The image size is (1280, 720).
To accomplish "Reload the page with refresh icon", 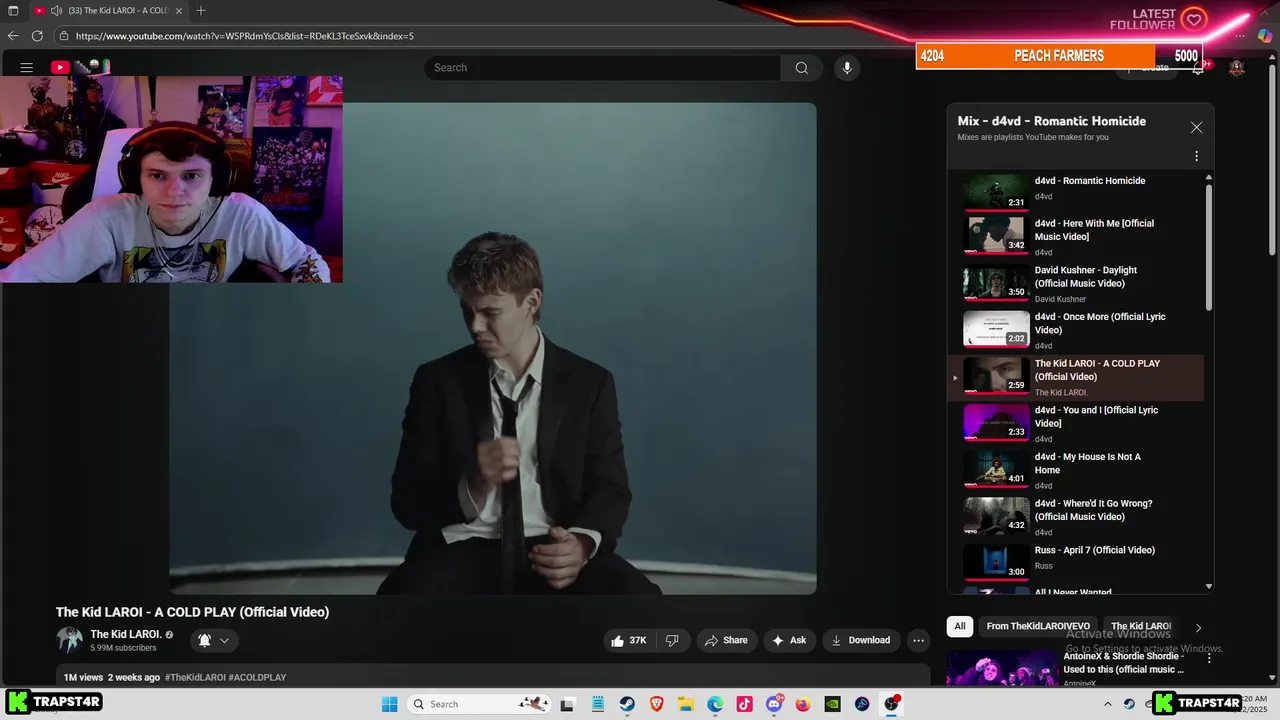I will tap(37, 36).
